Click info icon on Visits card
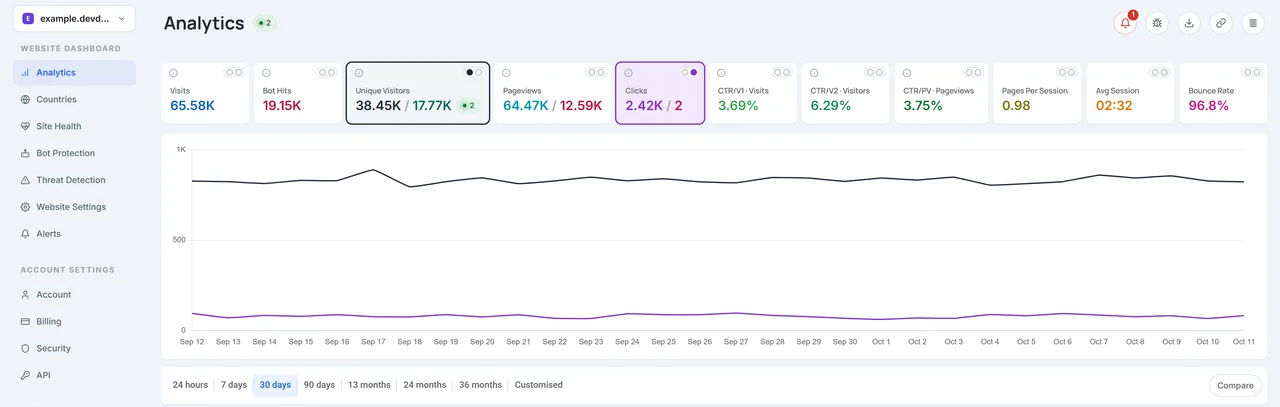This screenshot has width=1280, height=407. click(174, 73)
